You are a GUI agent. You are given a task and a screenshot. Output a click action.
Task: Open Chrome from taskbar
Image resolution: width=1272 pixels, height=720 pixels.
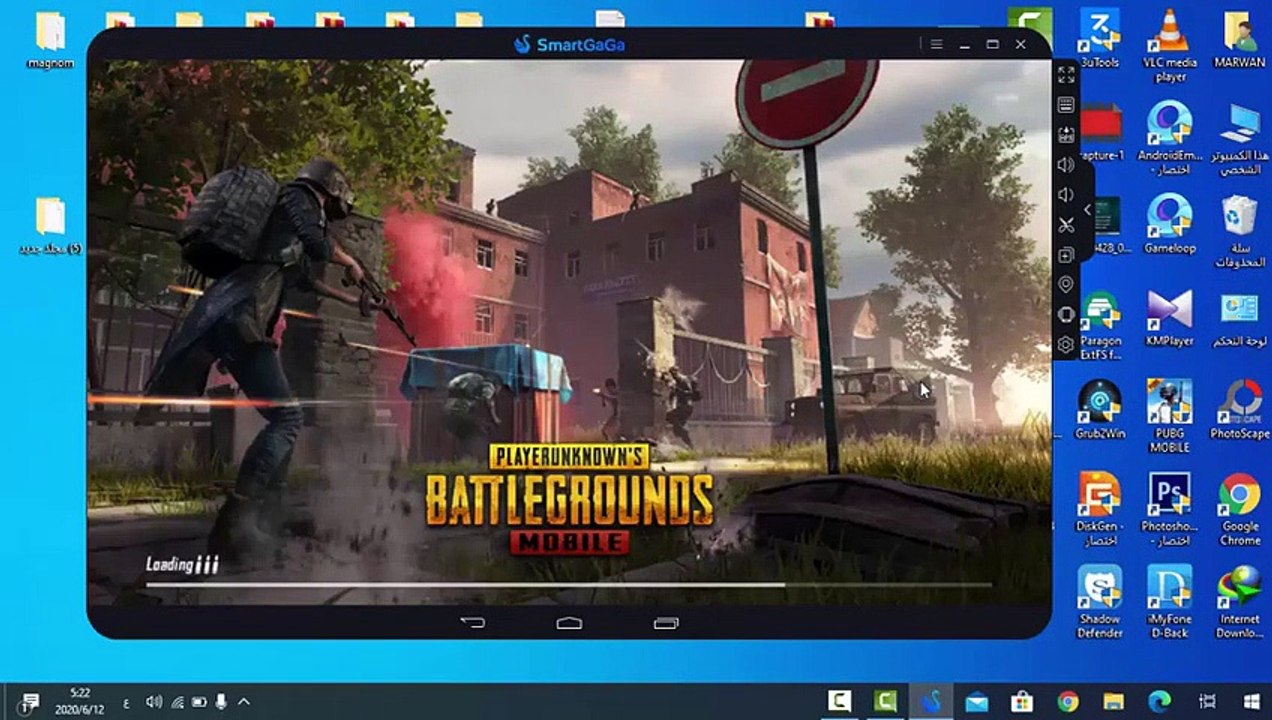(x=1068, y=701)
